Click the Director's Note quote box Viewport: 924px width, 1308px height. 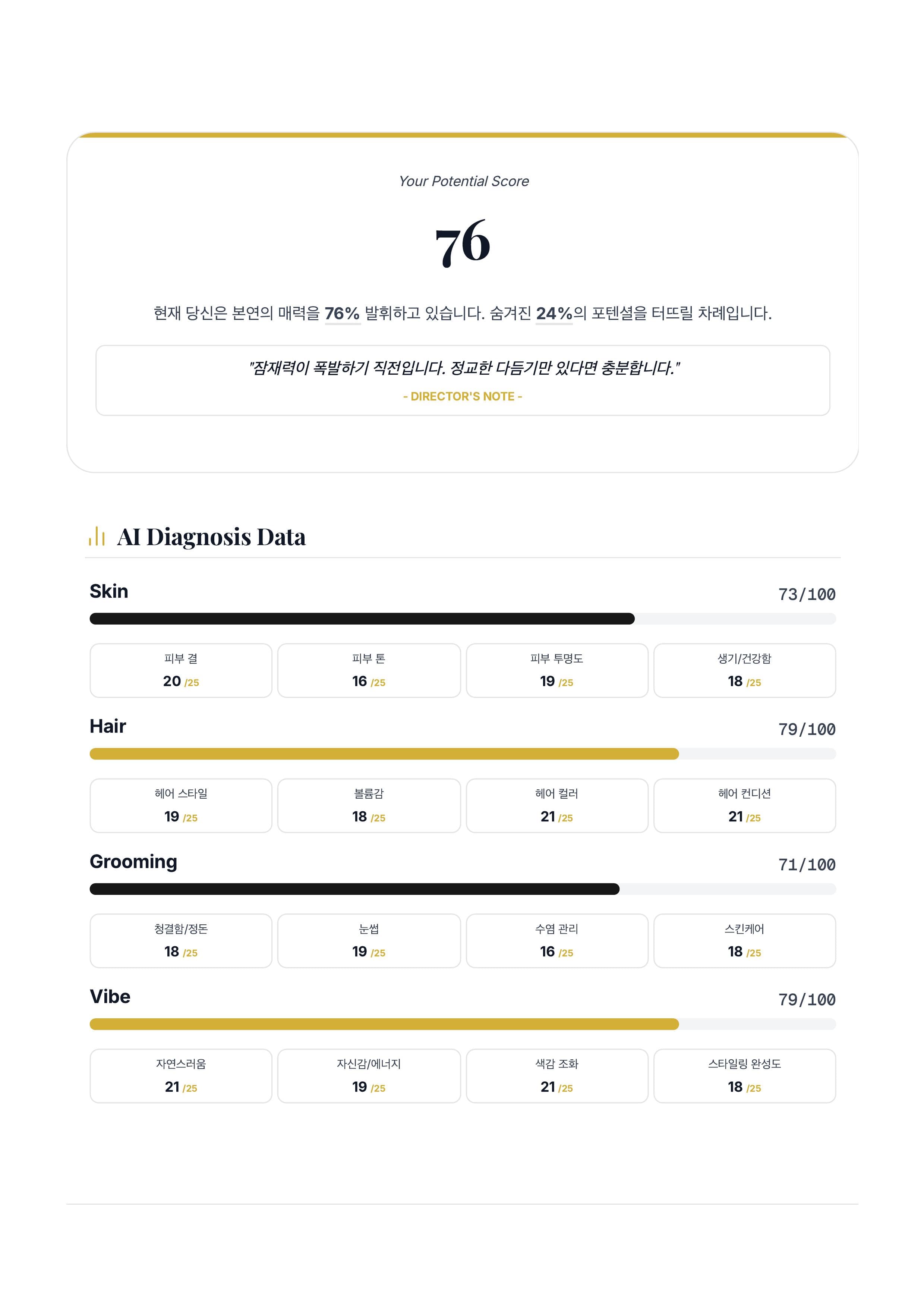point(462,380)
